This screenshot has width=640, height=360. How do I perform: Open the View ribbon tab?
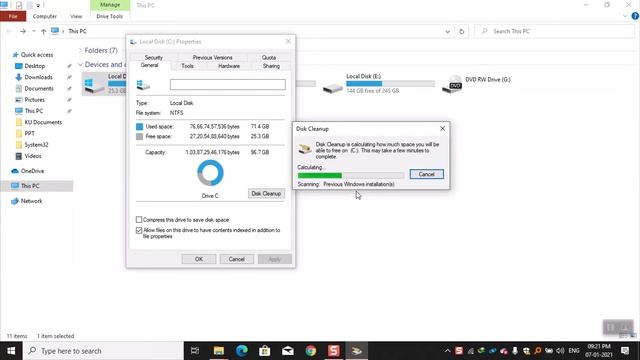click(76, 16)
